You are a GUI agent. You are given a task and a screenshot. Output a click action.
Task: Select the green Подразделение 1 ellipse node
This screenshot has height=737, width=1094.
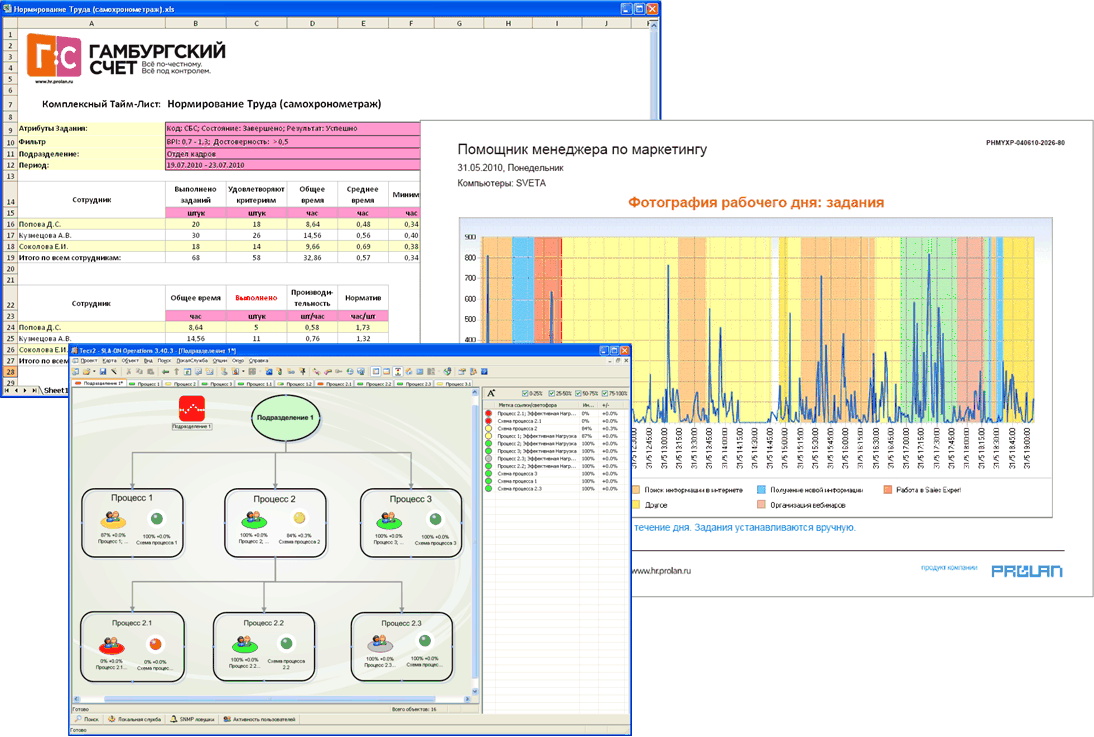pyautogui.click(x=285, y=417)
